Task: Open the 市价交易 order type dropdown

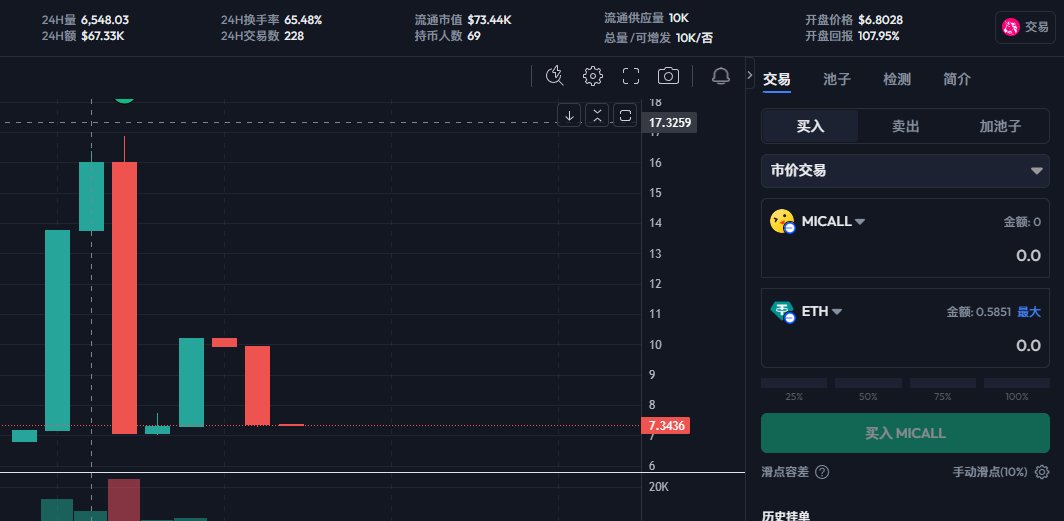Action: (905, 171)
